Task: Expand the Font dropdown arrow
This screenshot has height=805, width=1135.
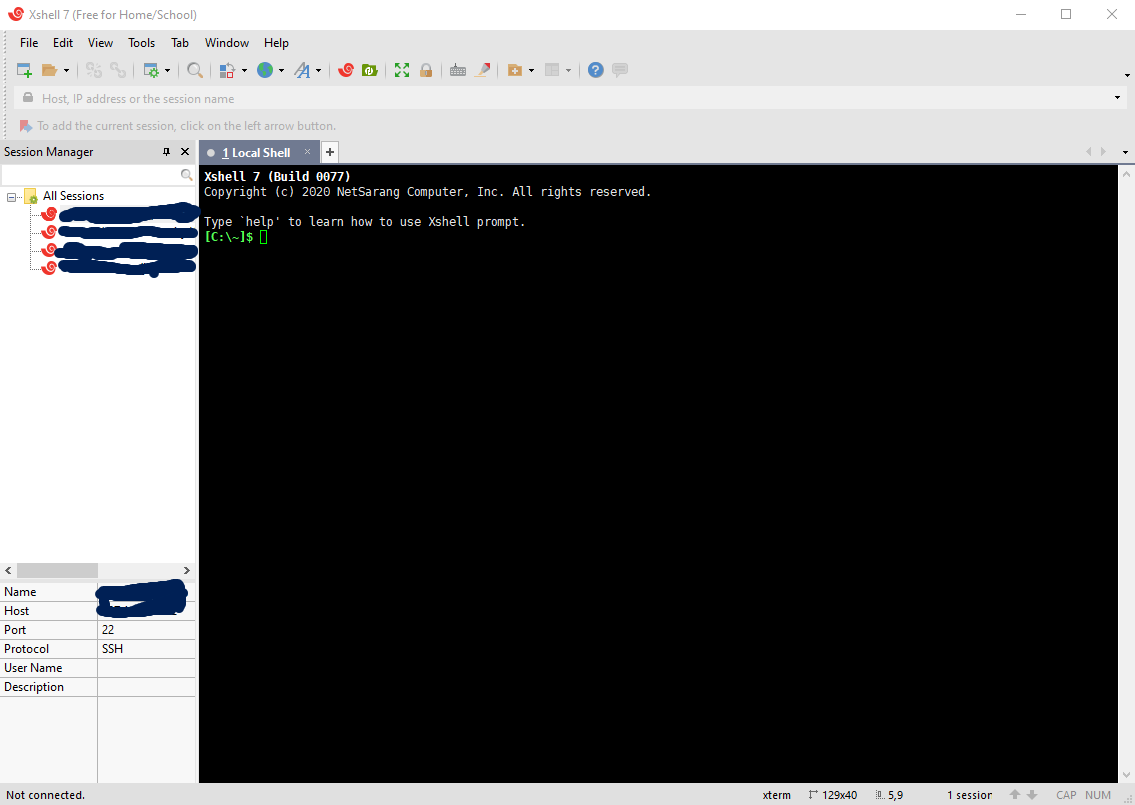Action: point(318,70)
